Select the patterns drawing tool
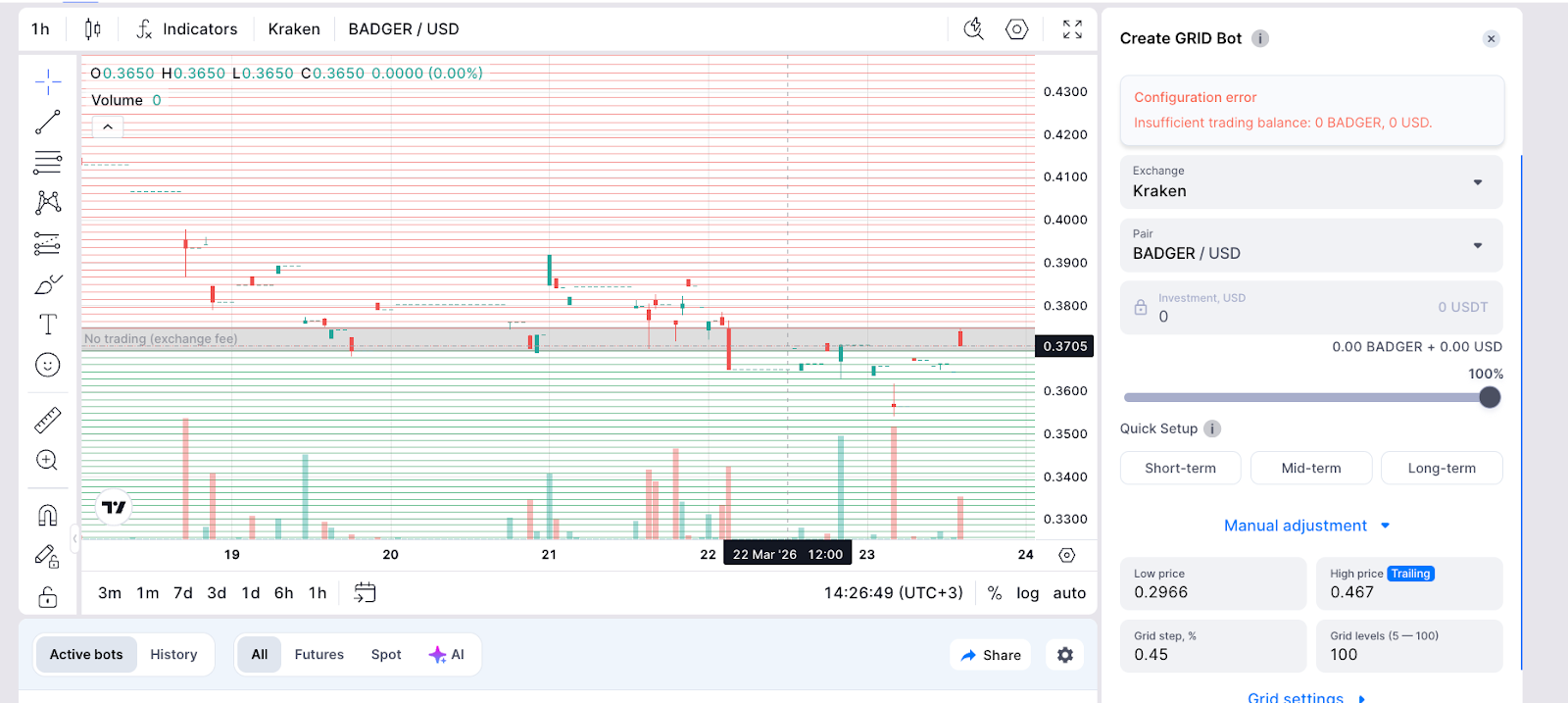Viewport: 1568px width, 703px height. point(48,202)
